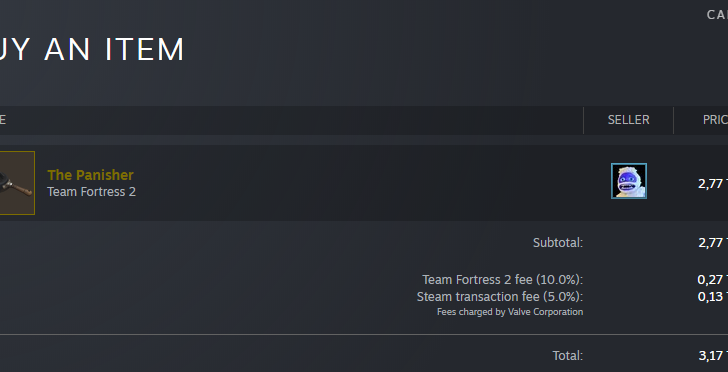This screenshot has height=372, width=728.
Task: Click the 0,13 Steam transaction fee amount
Action: click(712, 296)
